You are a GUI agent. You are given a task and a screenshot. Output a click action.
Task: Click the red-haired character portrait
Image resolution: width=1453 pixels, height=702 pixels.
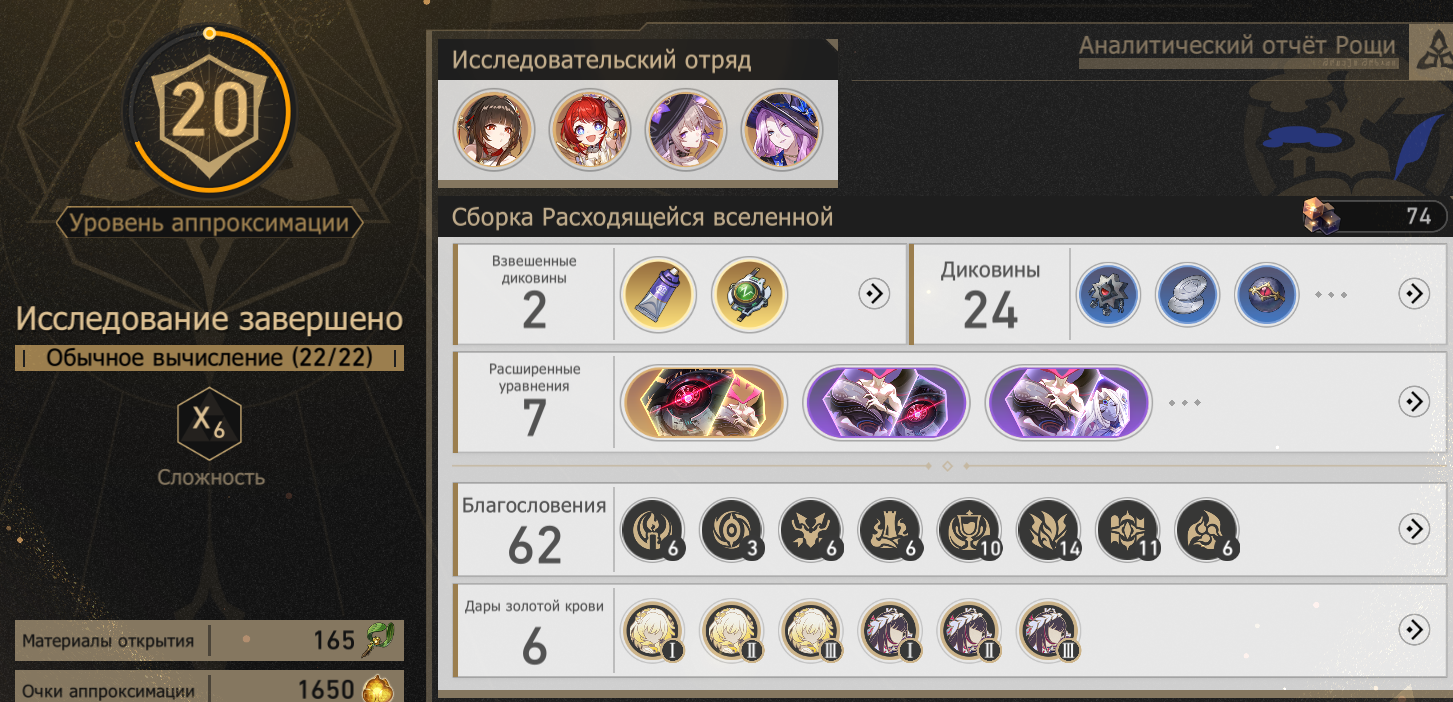[x=590, y=130]
